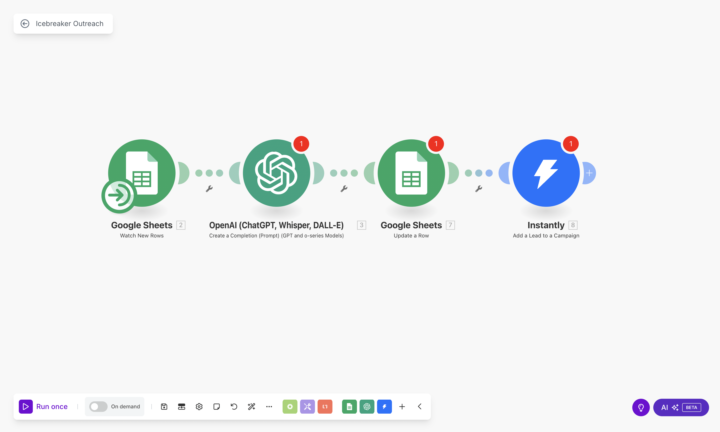The height and width of the screenshot is (432, 720).
Task: Click the teal OpenAI favorite icon in the toolbar
Action: 367,407
